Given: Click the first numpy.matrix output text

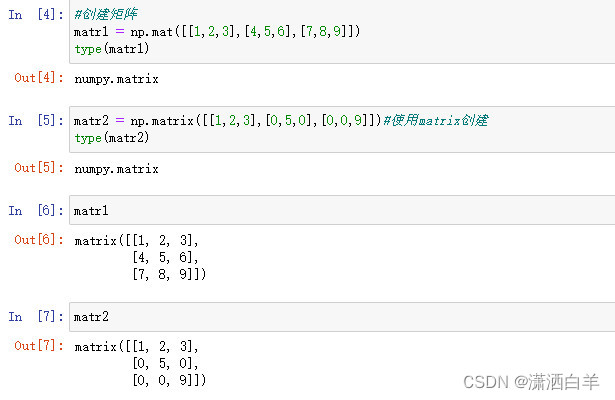Looking at the screenshot, I should [116, 77].
